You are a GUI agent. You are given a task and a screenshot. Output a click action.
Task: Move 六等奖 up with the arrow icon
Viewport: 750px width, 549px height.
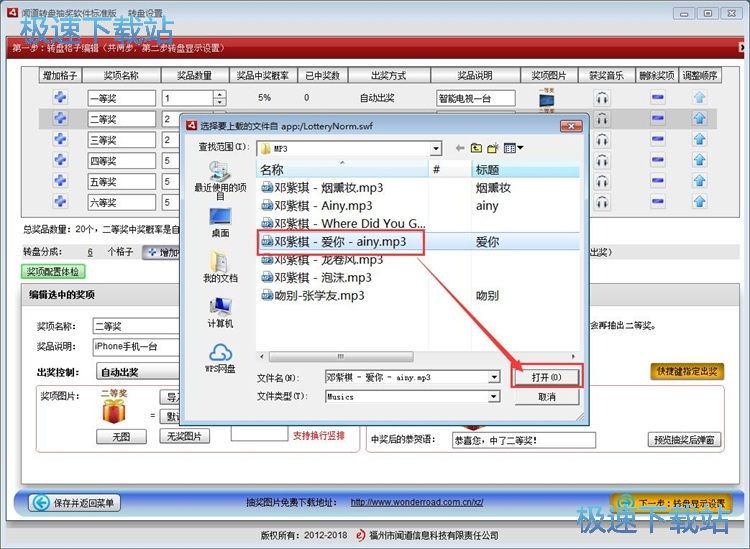tap(700, 201)
